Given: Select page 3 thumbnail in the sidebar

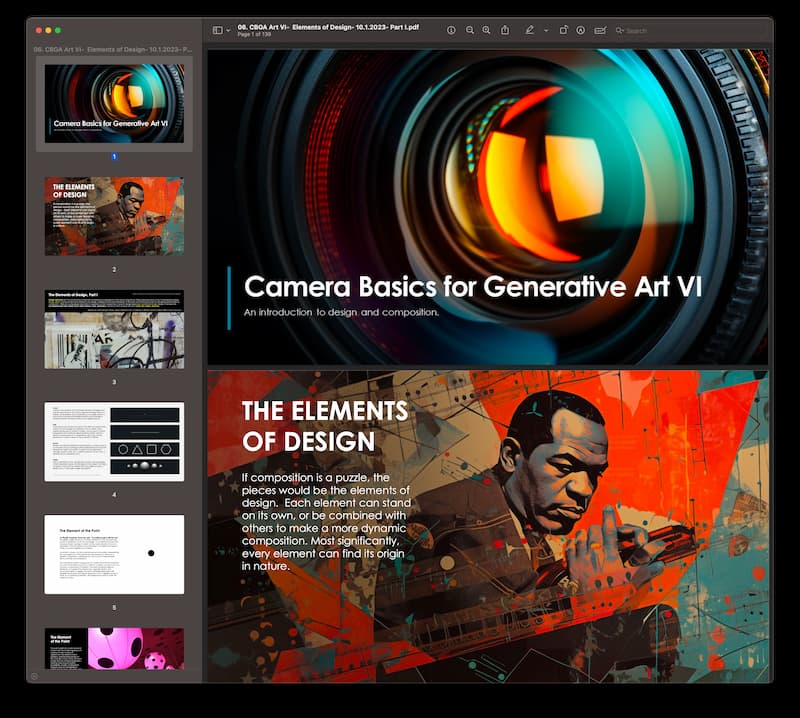Looking at the screenshot, I should [114, 329].
